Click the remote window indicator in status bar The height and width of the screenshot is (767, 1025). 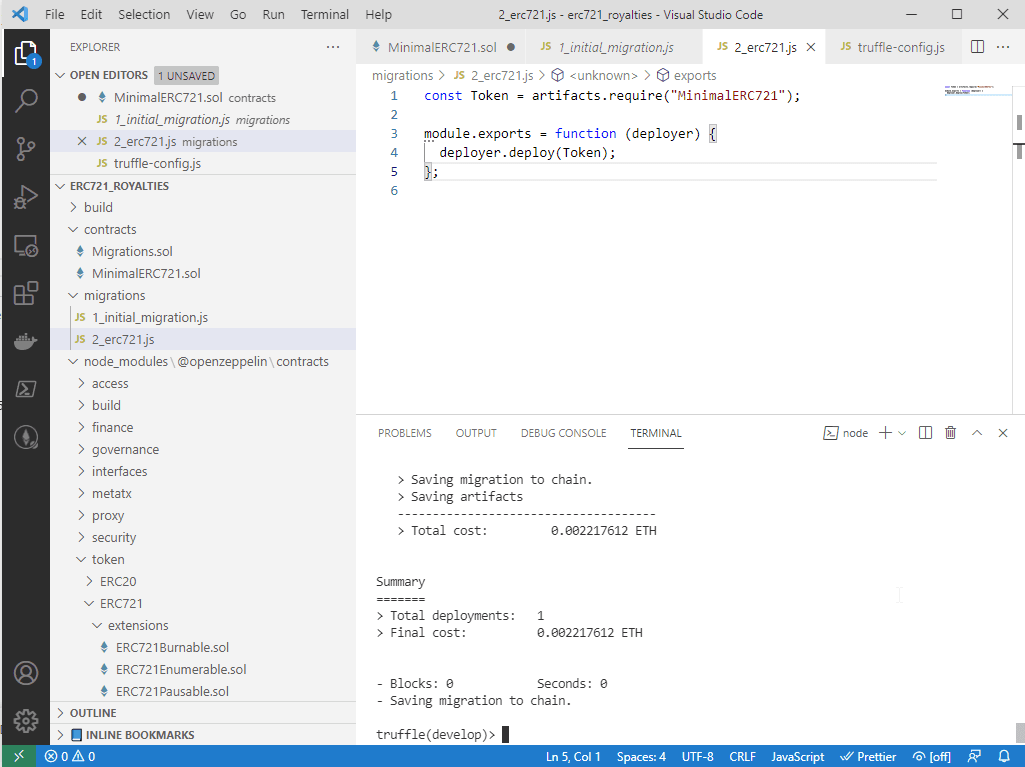[19, 756]
